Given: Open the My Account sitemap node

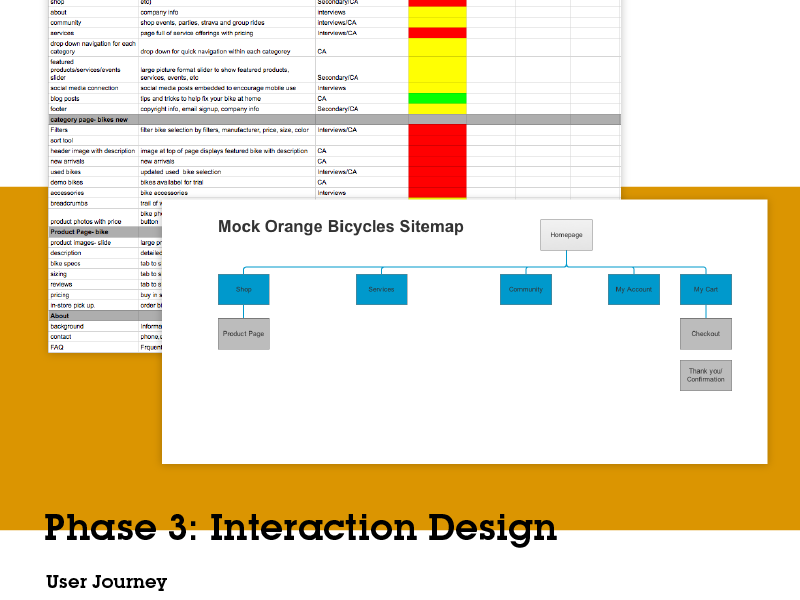Looking at the screenshot, I should [x=634, y=289].
